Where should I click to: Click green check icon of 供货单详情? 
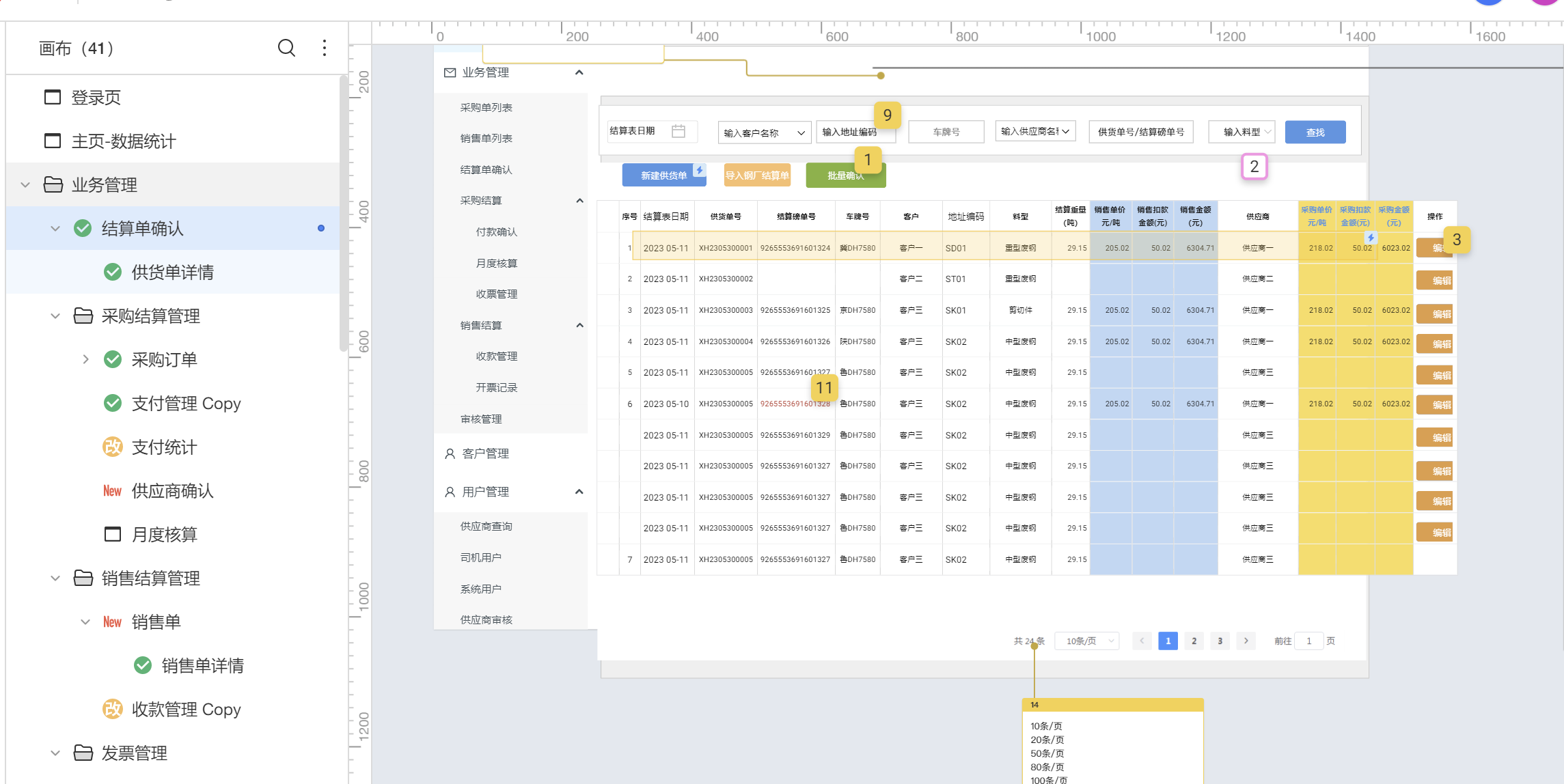tap(113, 272)
